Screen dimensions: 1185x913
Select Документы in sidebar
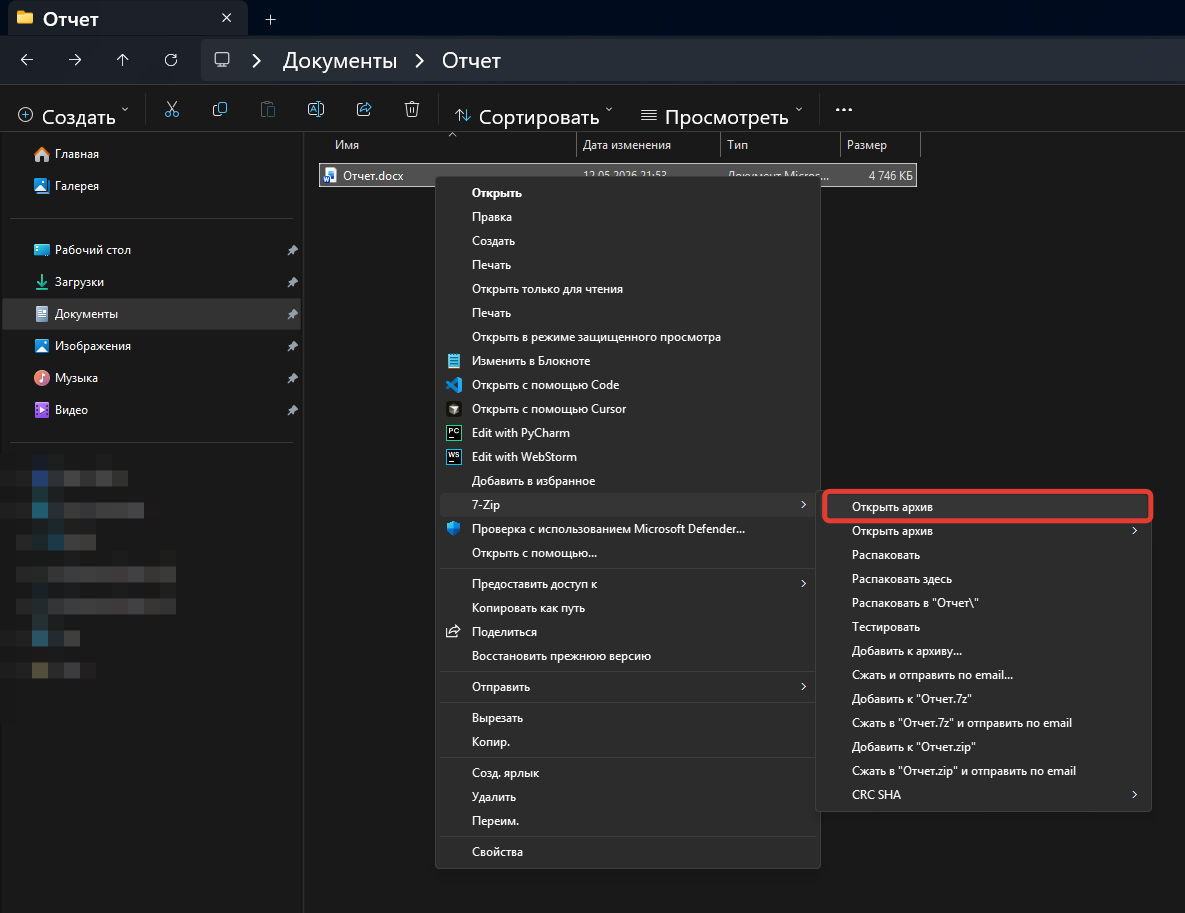click(x=151, y=314)
